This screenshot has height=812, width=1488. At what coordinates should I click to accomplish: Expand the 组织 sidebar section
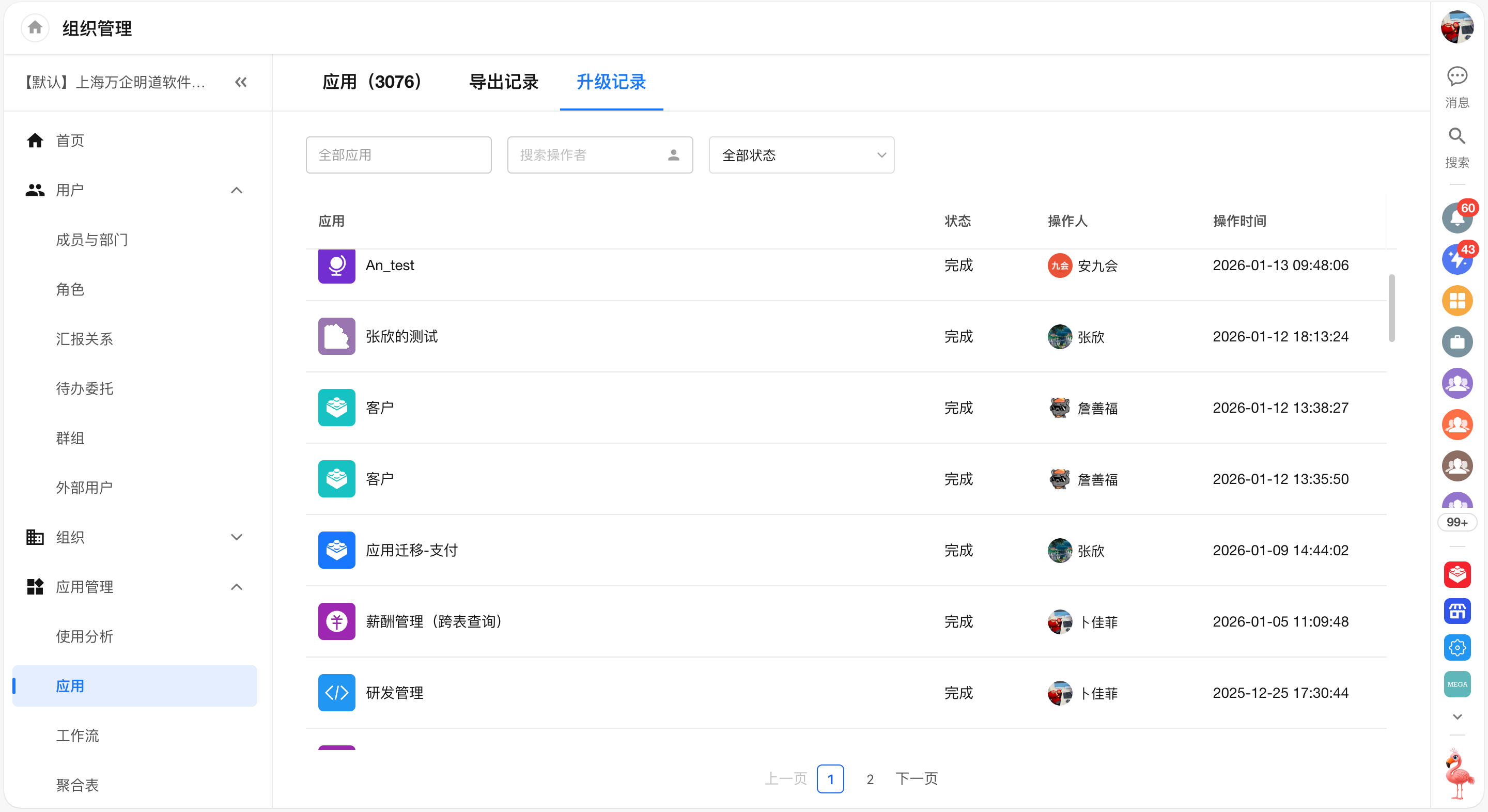click(x=236, y=537)
